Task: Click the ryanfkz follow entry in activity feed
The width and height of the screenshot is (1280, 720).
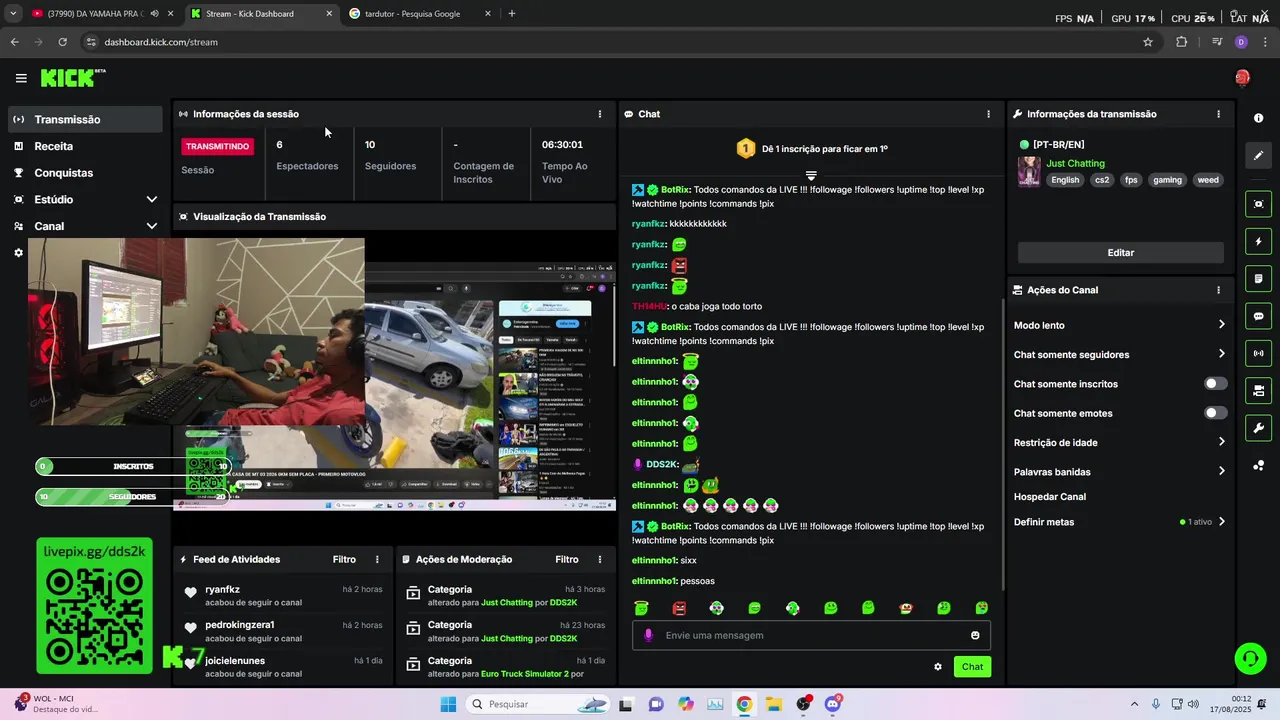Action: click(282, 596)
